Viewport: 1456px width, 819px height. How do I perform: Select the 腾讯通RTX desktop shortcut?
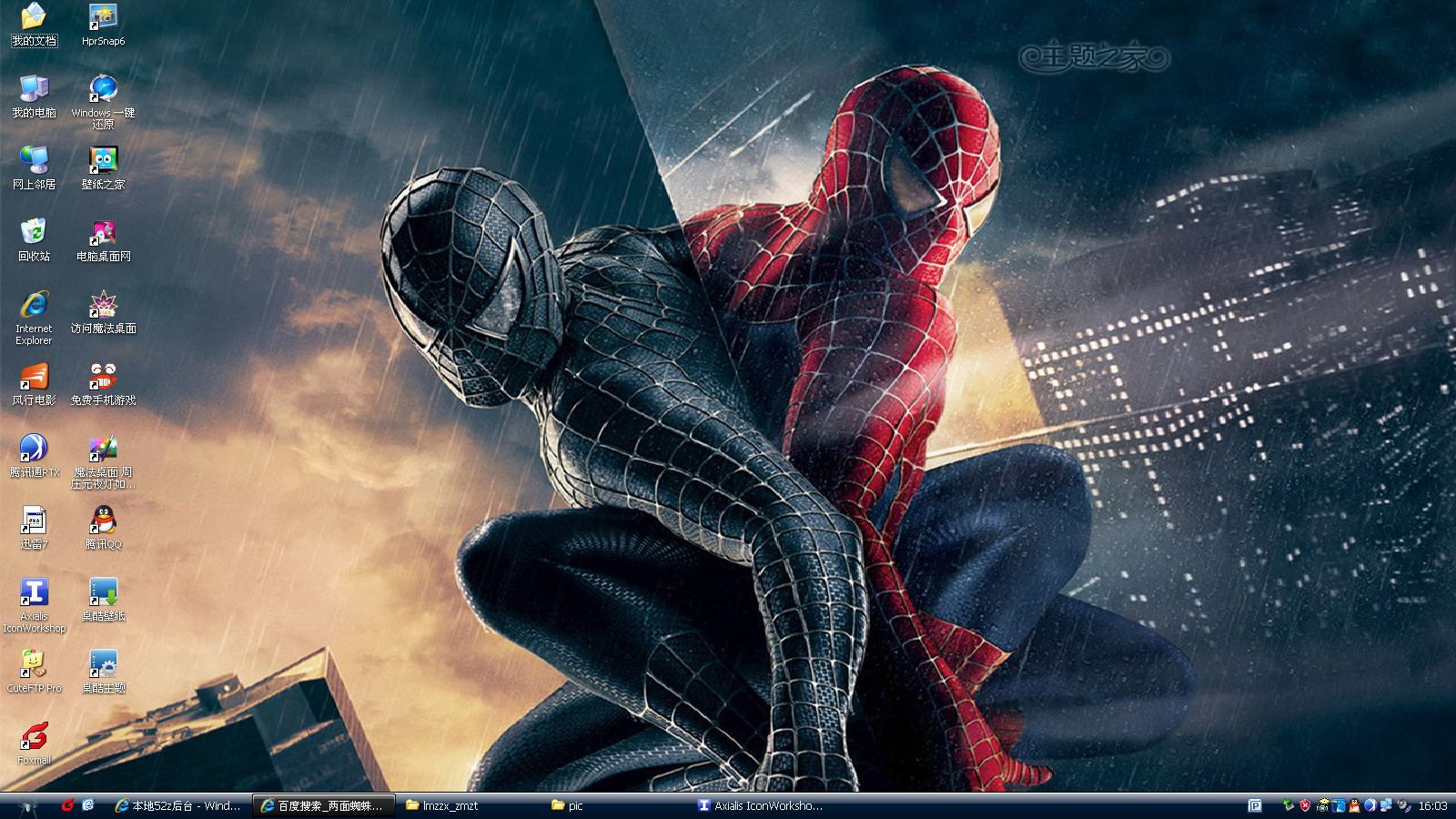pos(34,456)
